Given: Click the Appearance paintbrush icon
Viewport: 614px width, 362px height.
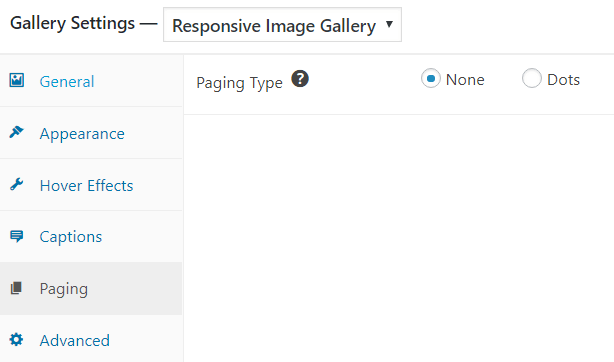Looking at the screenshot, I should [x=16, y=132].
